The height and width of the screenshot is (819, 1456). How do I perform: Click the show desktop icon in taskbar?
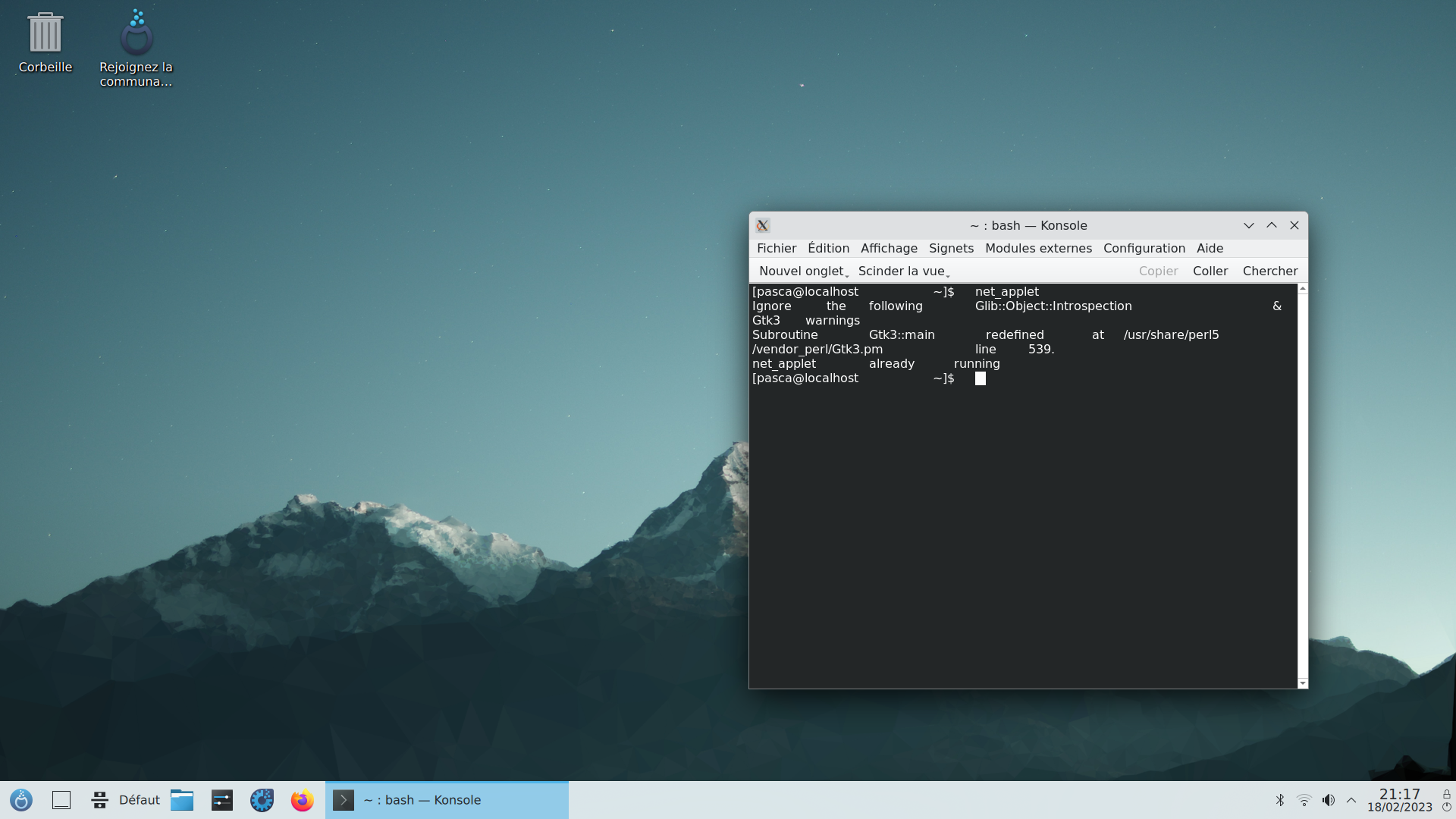(x=61, y=800)
